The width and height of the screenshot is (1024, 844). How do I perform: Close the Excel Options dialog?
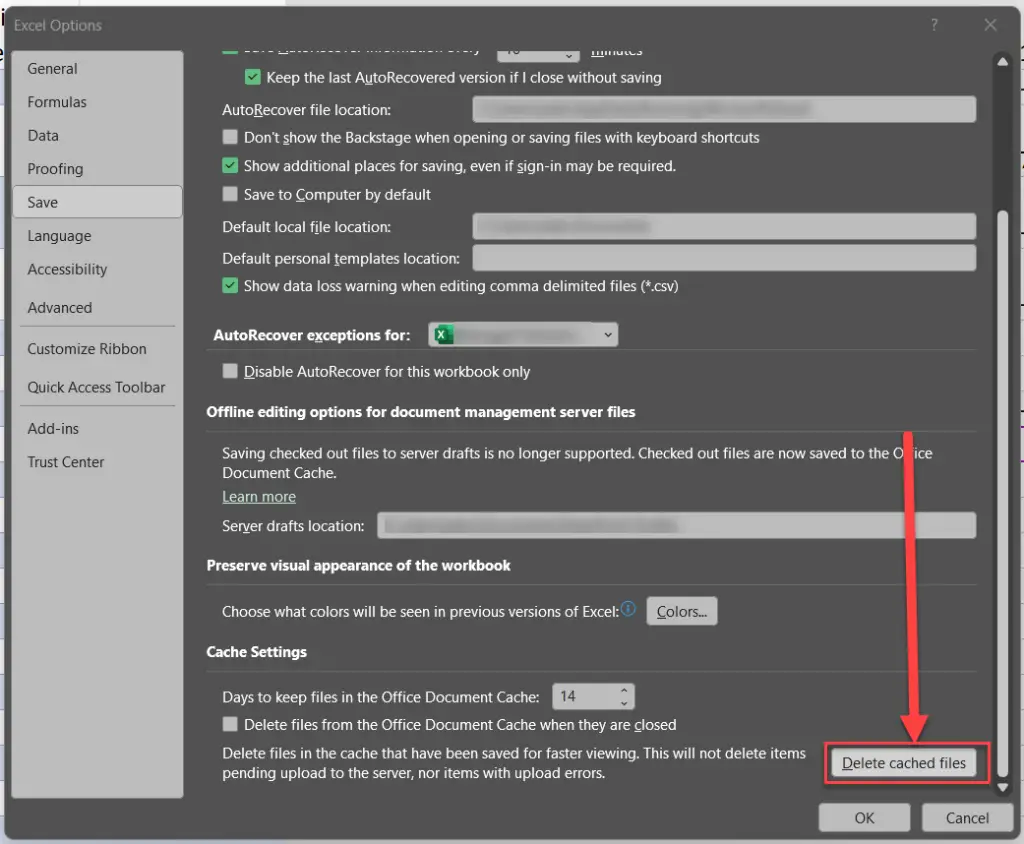coord(990,25)
